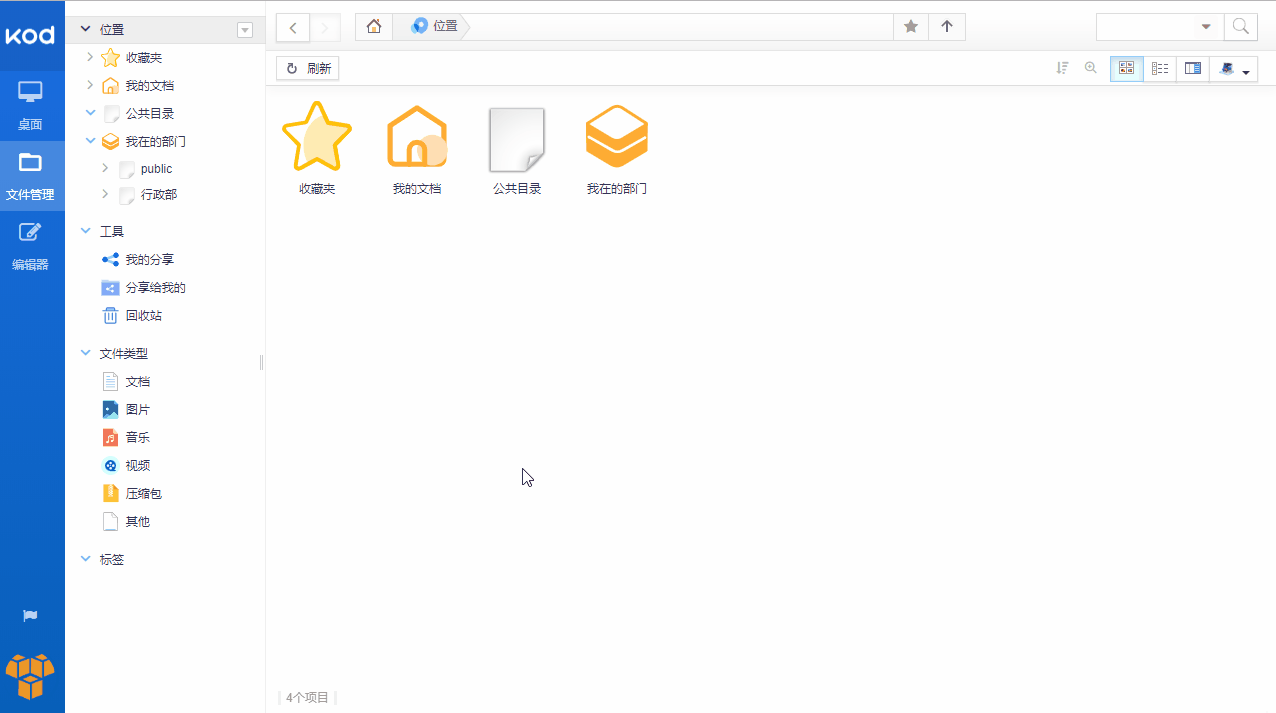The height and width of the screenshot is (713, 1276).
Task: Open the 编辑器 editor app
Action: [31, 246]
